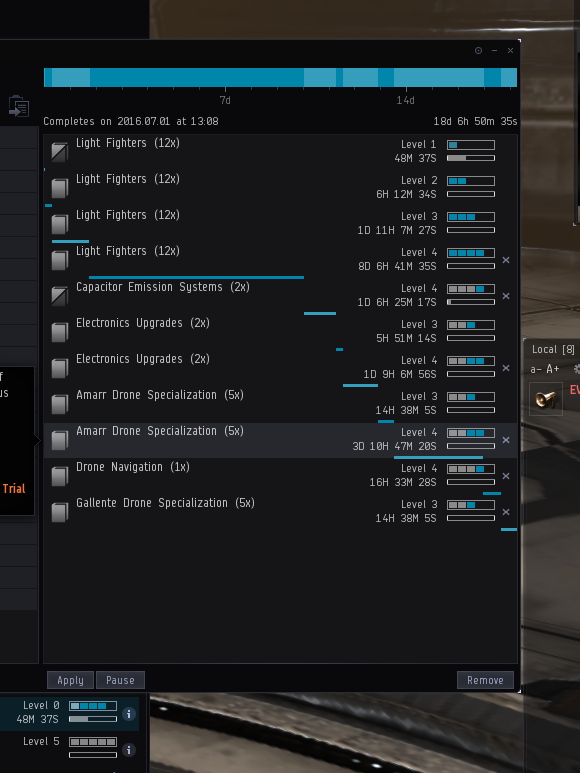
Task: Increase Local chat font size with A+
Action: pyautogui.click(x=552, y=369)
